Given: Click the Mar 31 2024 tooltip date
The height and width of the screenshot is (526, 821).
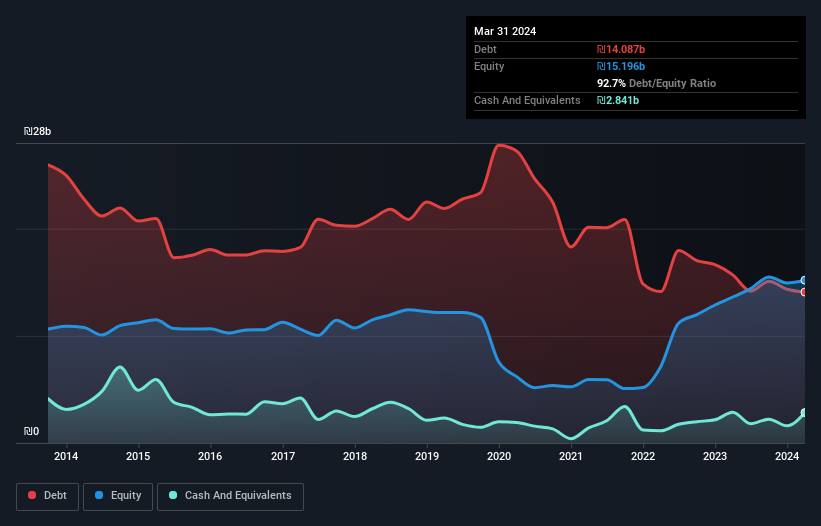Looking at the screenshot, I should point(505,31).
